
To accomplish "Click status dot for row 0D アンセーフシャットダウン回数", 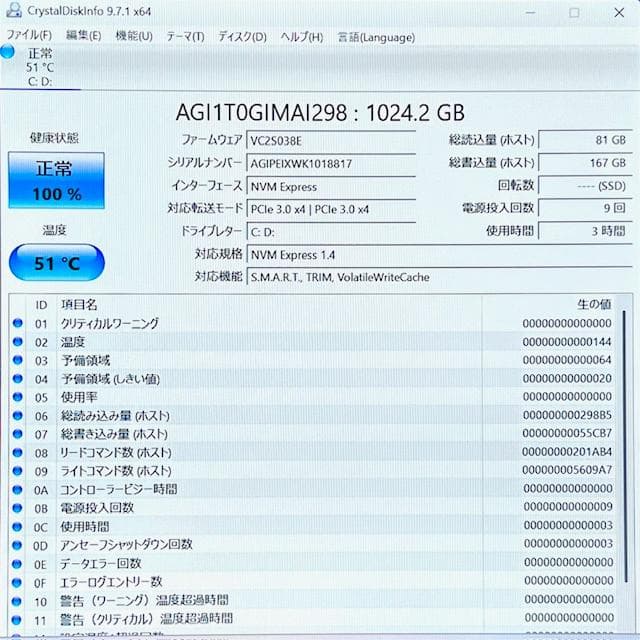I will tap(17, 545).
